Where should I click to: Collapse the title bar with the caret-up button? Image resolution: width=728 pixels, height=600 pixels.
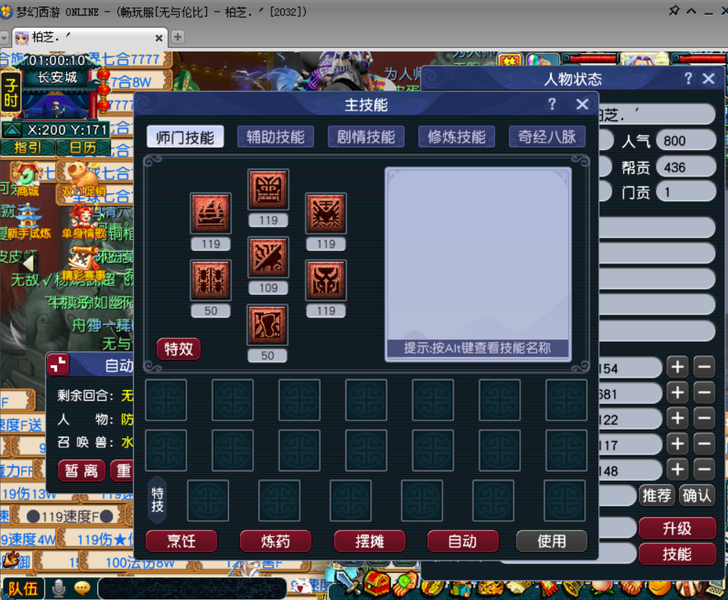691,11
